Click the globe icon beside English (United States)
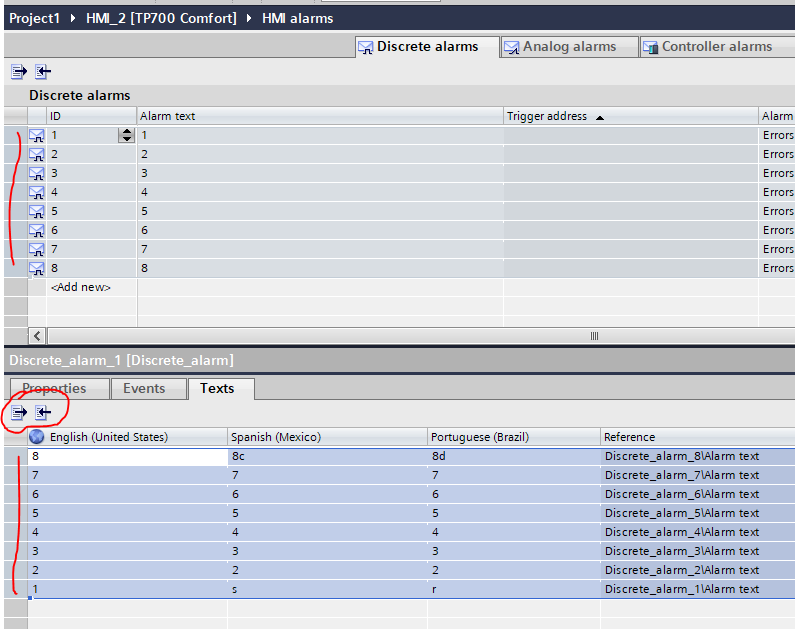This screenshot has height=629, width=795. [x=37, y=436]
